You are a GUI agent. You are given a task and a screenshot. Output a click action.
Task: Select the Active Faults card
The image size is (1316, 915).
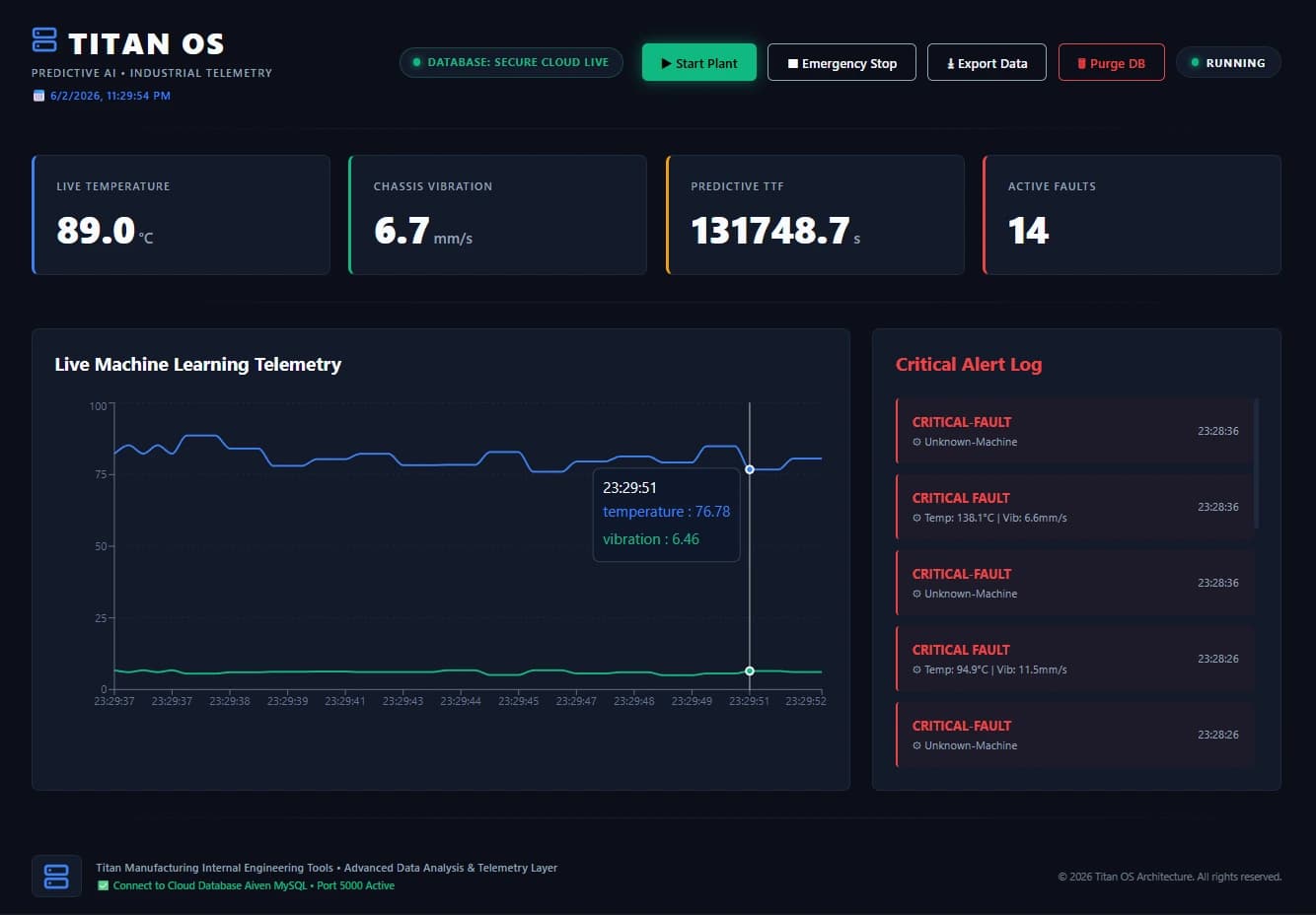coord(1132,215)
